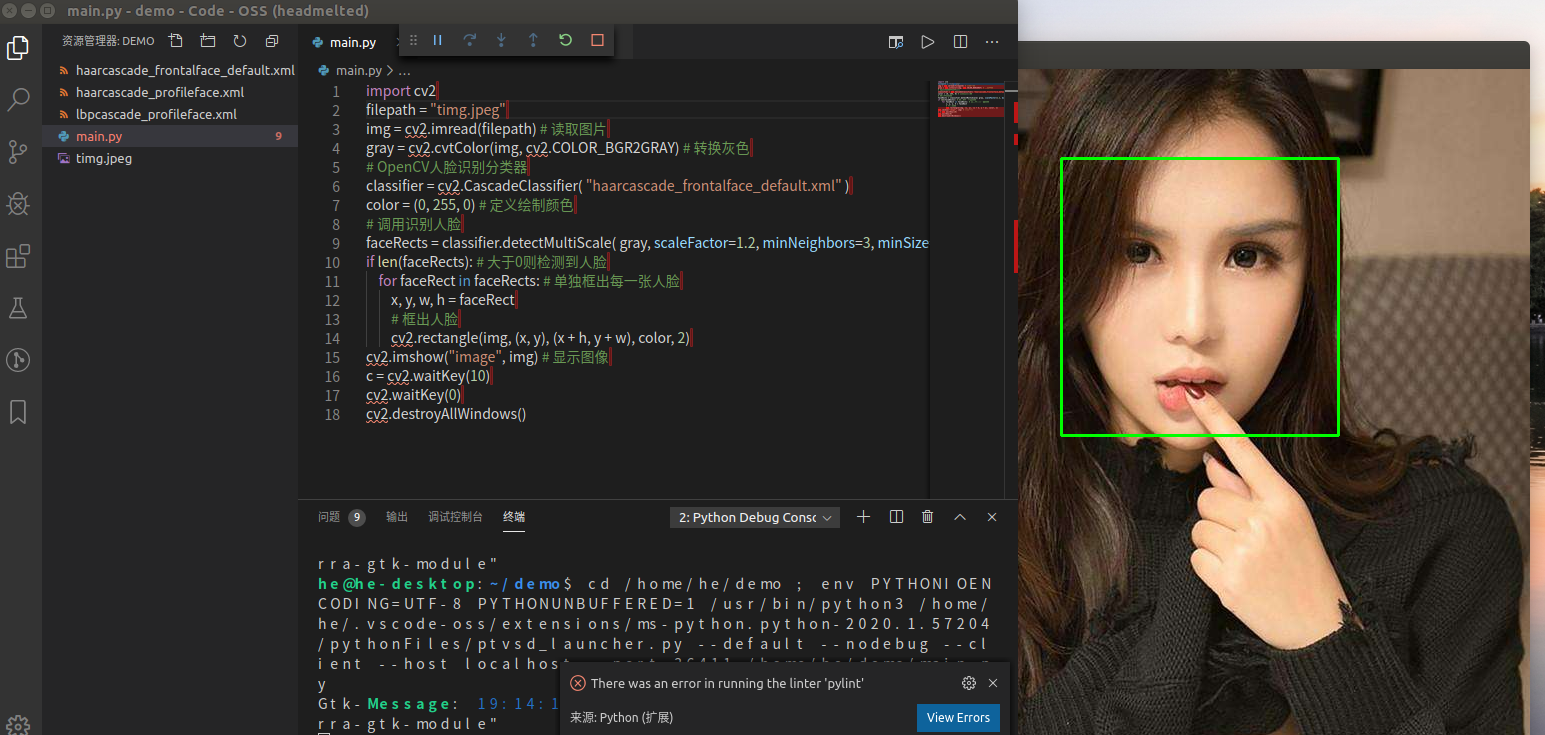Open the Git circle icon view in activity bar
This screenshot has height=735, width=1545.
click(x=18, y=360)
